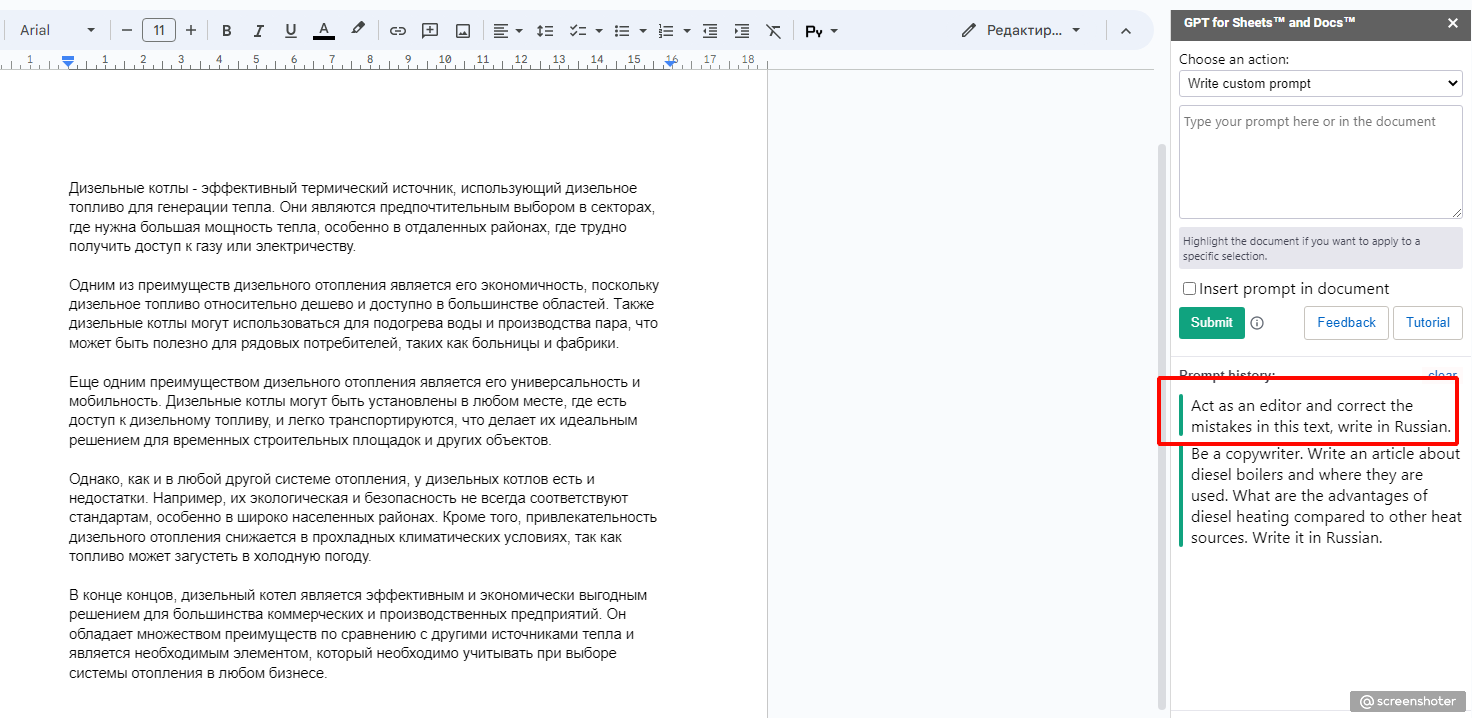Clear formatting from the text

point(773,31)
